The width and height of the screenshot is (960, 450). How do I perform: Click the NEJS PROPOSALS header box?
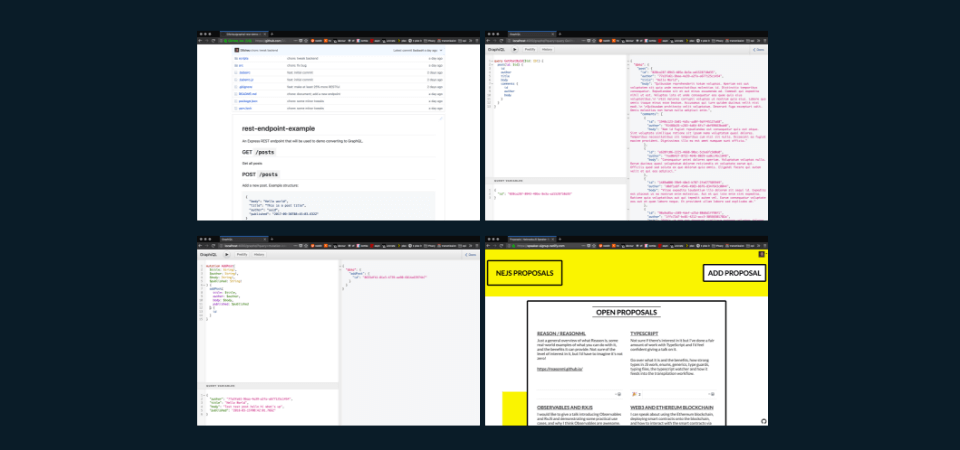(524, 273)
